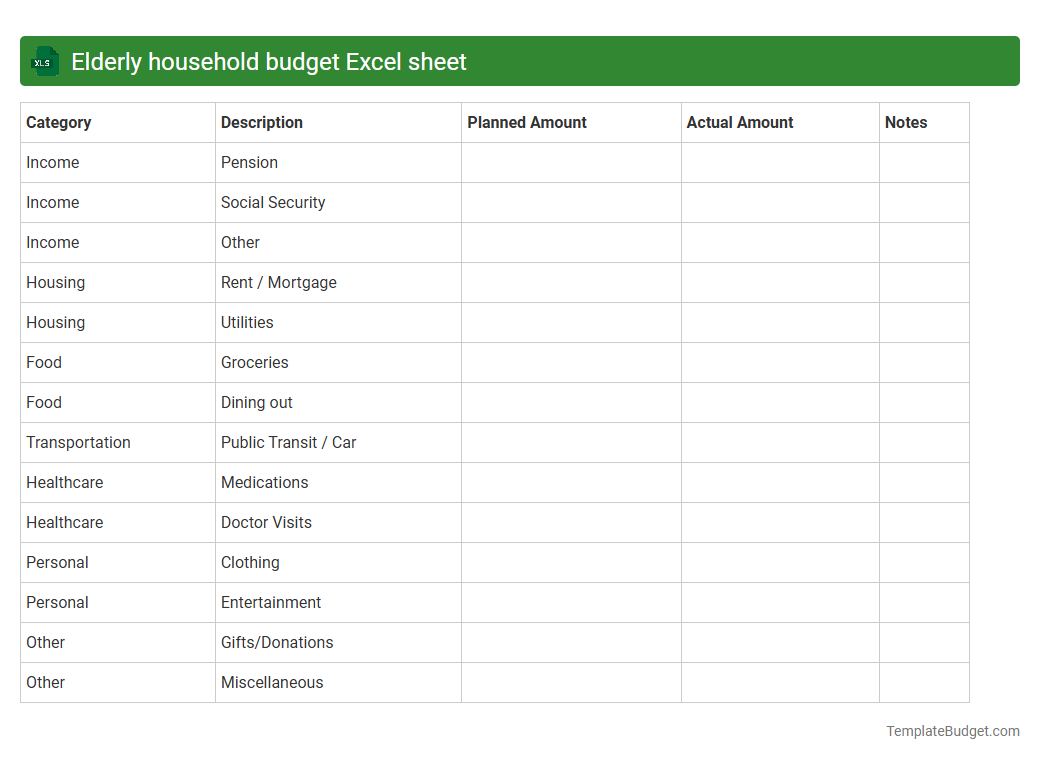Click the green XLS file icon
Image resolution: width=1040 pixels, height=760 pixels.
[x=44, y=61]
